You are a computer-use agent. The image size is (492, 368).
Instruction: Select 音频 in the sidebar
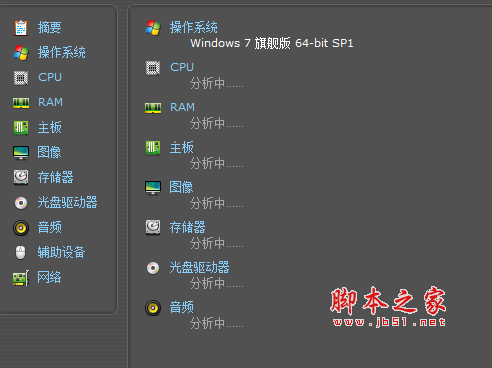[x=50, y=228]
